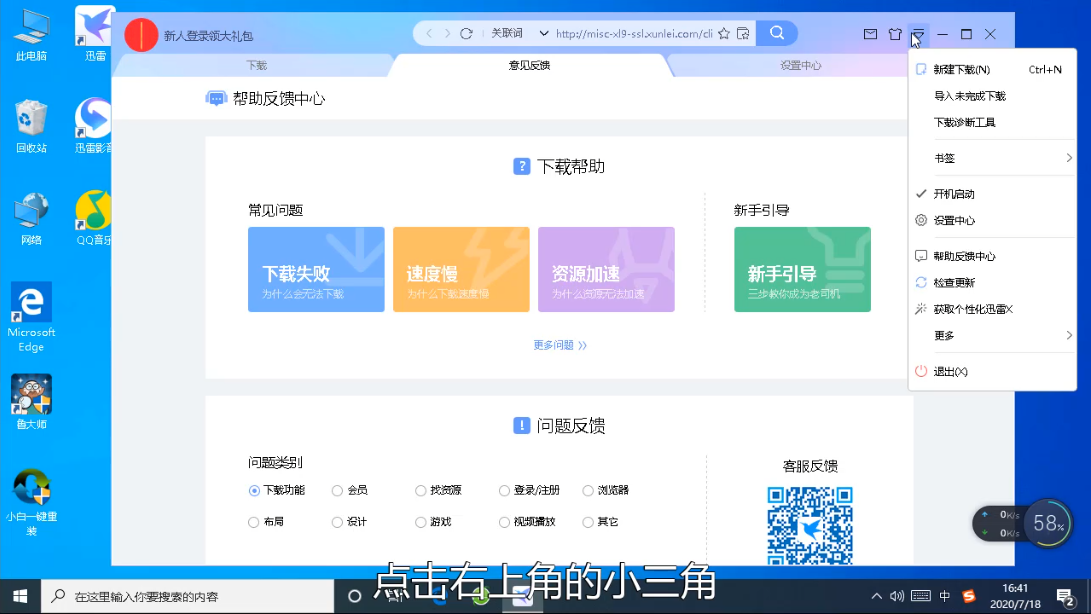The image size is (1091, 614).
Task: Open the 新手引导 green tile
Action: coord(802,270)
